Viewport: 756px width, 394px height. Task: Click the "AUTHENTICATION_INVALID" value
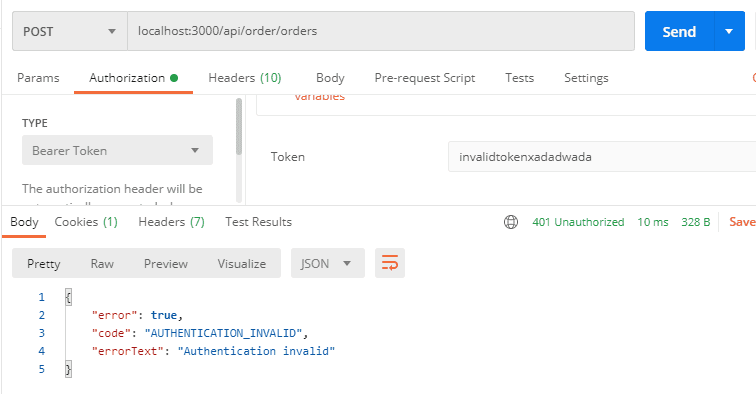[x=223, y=333]
